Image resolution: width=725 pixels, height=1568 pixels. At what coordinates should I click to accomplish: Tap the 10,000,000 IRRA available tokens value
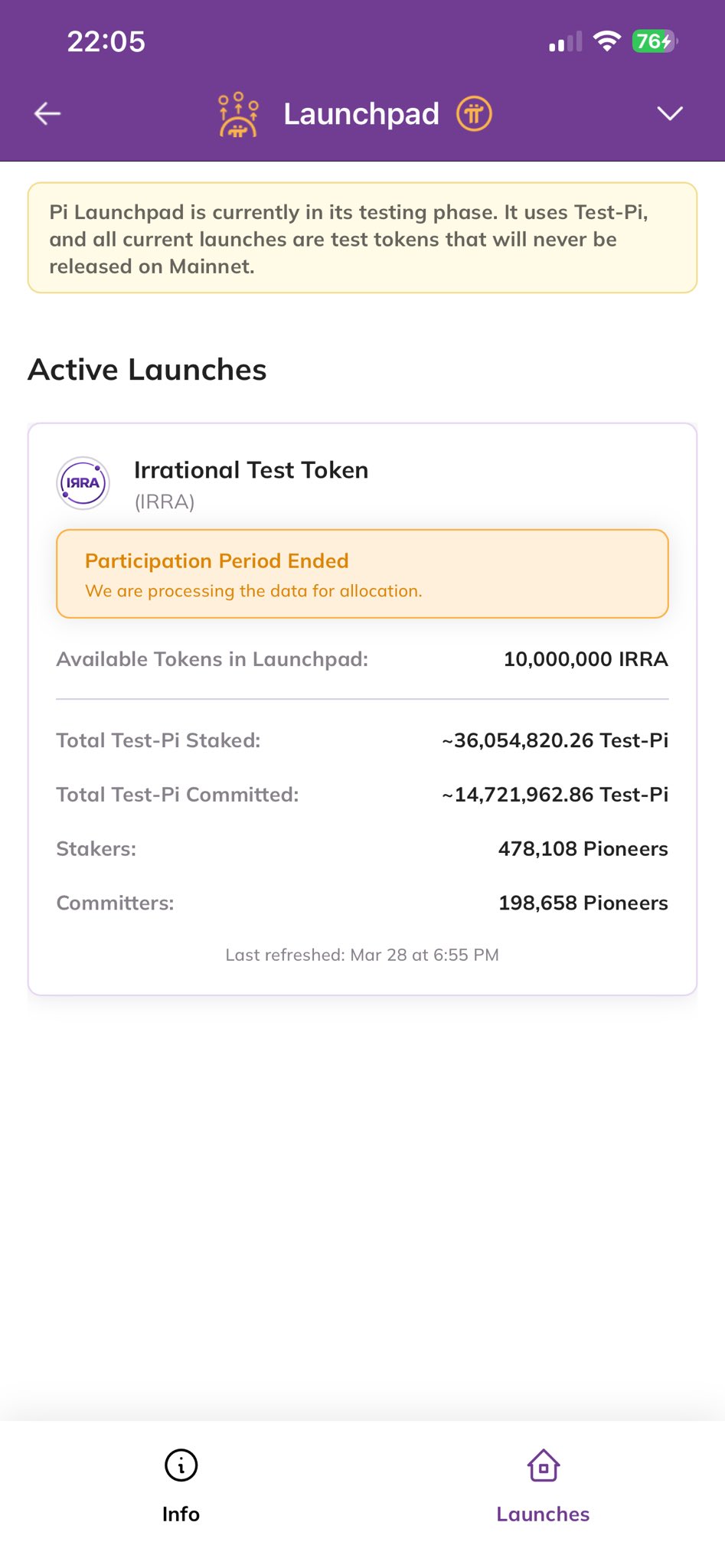pos(586,659)
